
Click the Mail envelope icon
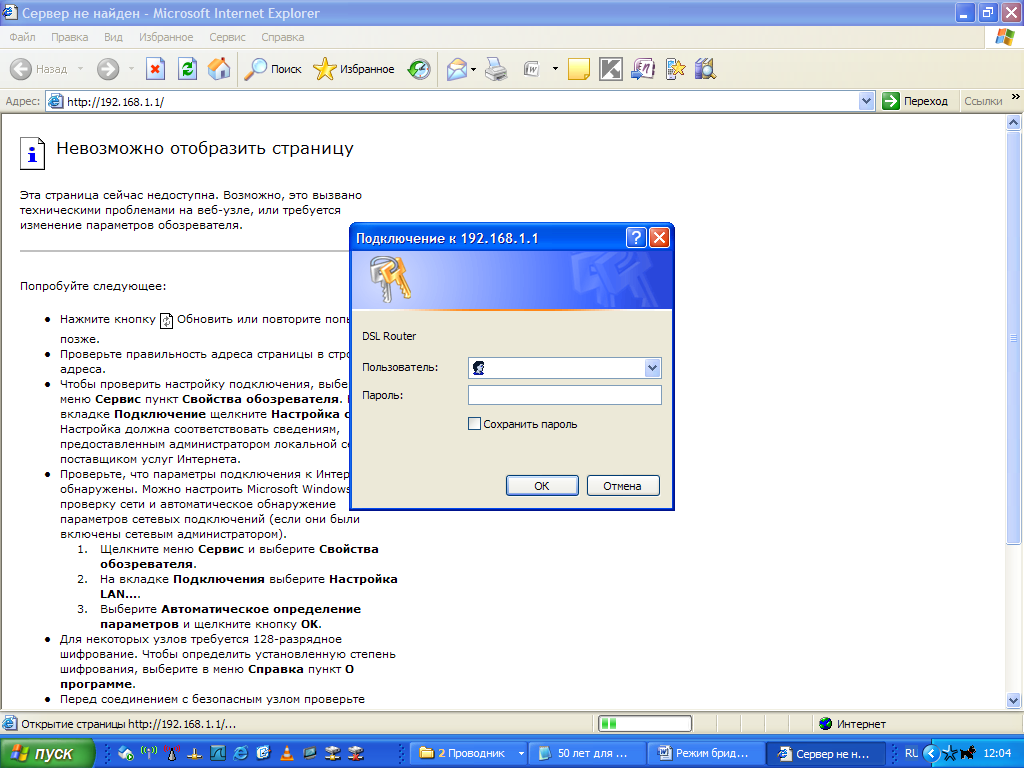pos(457,69)
